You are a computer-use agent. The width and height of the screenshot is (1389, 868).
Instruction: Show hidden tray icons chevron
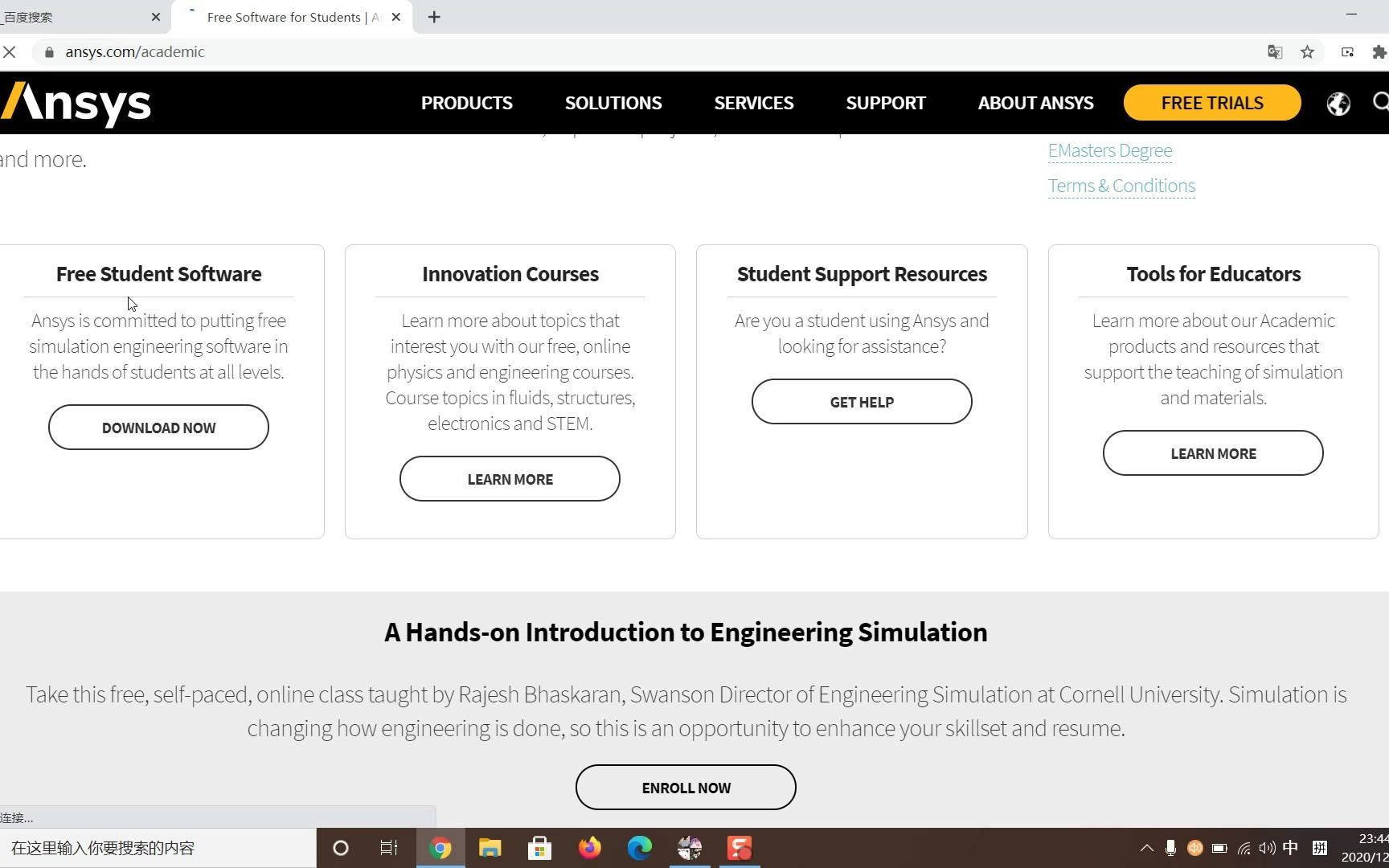click(x=1147, y=848)
